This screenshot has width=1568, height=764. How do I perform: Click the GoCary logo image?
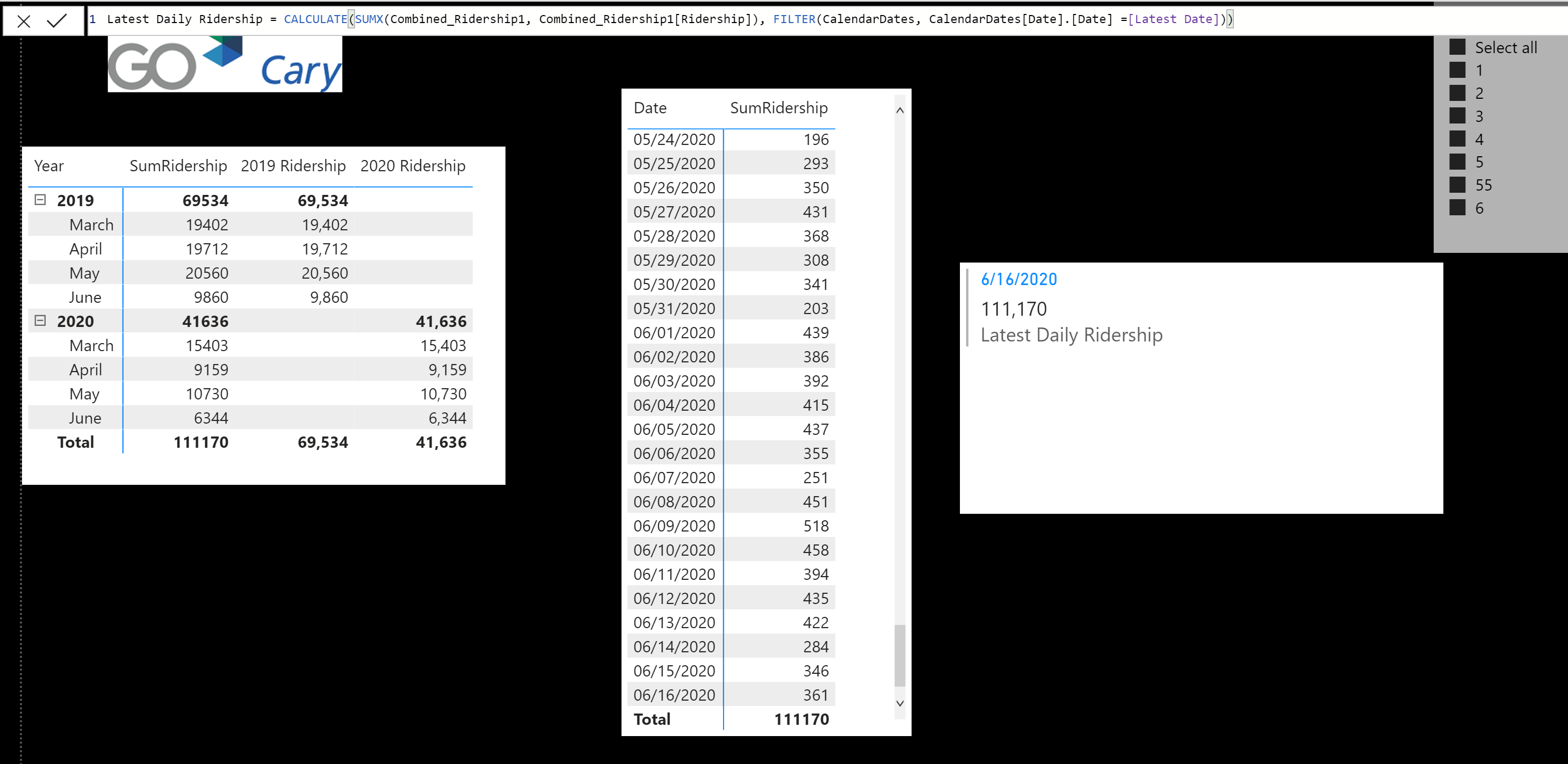(x=225, y=64)
